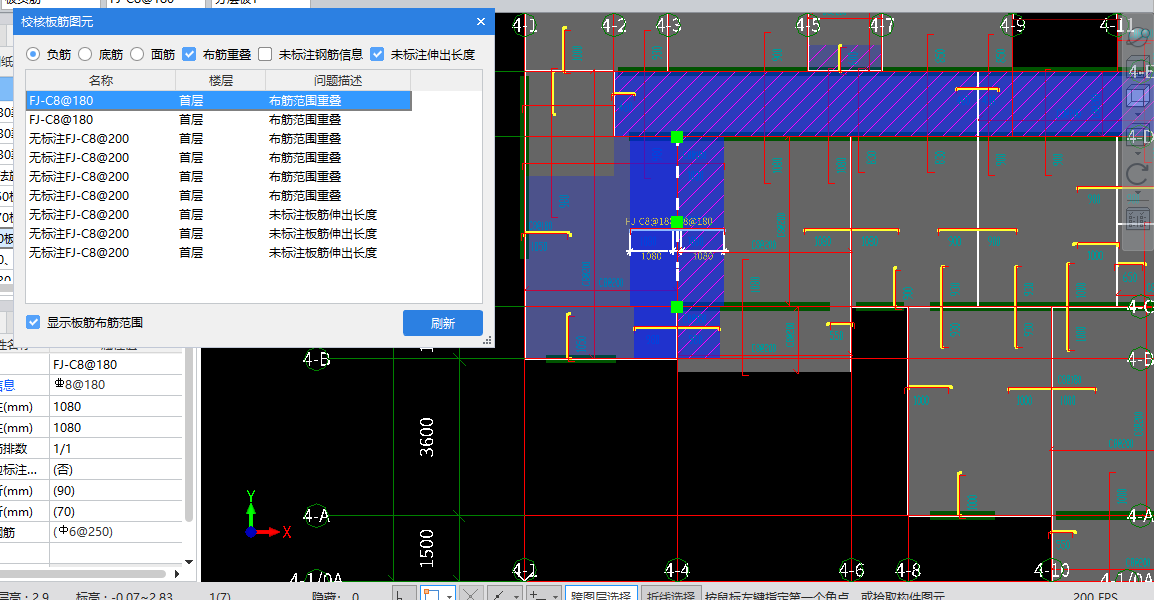Sort by the 楼层 column header
Screen dimensions: 1154x600
coord(220,80)
